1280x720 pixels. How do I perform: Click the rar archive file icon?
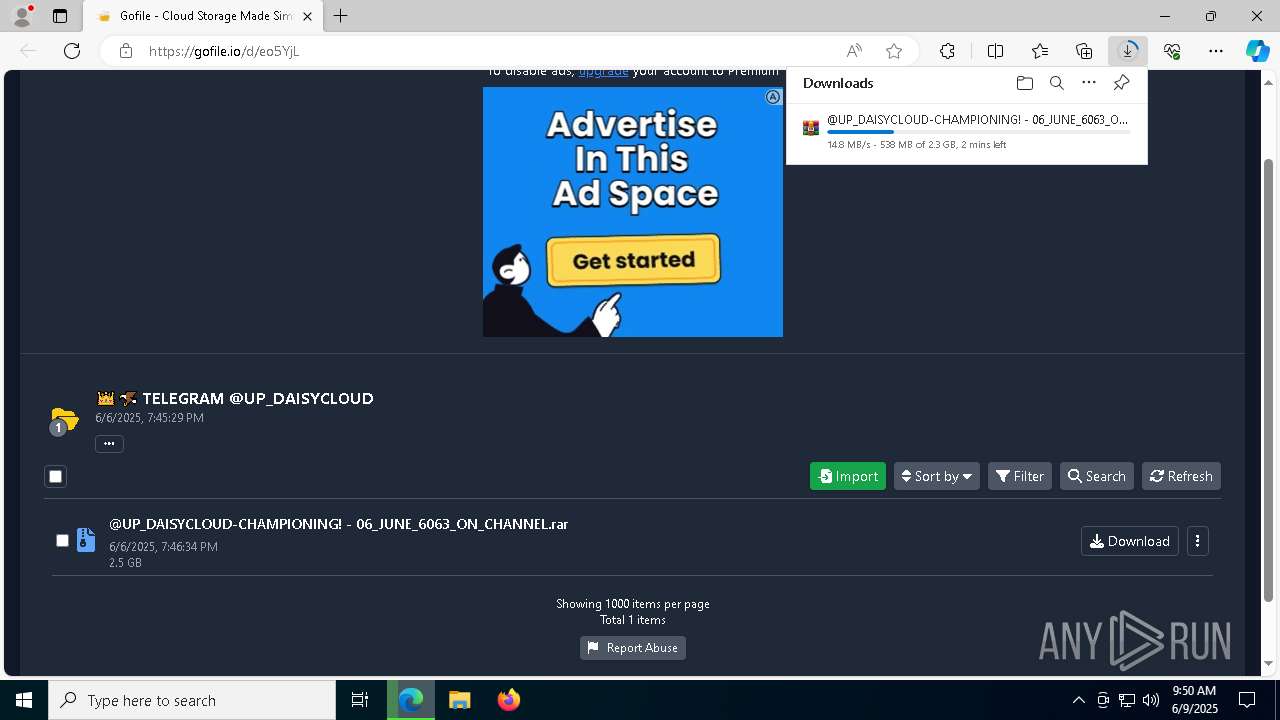[x=86, y=540]
